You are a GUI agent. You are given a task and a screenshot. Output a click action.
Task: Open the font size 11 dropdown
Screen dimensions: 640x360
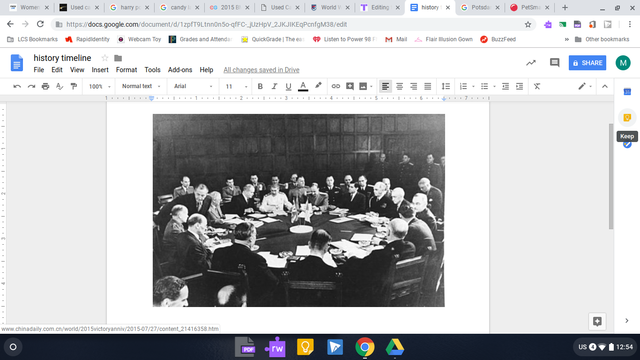(x=236, y=86)
